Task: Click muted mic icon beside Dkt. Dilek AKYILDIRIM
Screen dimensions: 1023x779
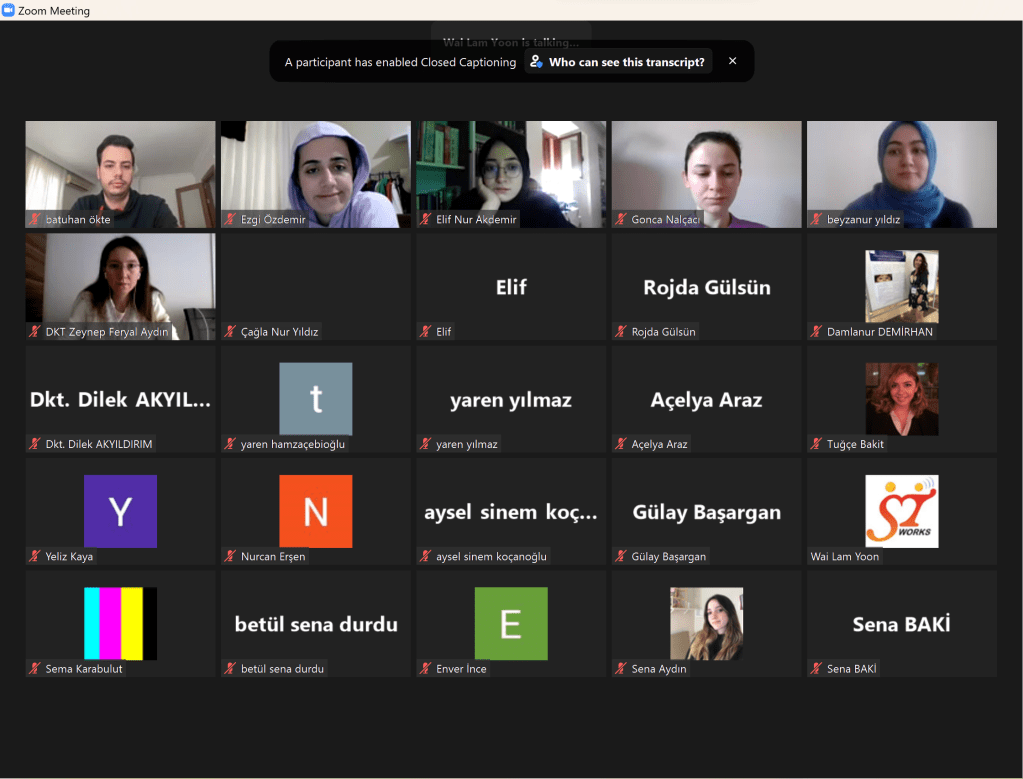Action: [x=37, y=444]
